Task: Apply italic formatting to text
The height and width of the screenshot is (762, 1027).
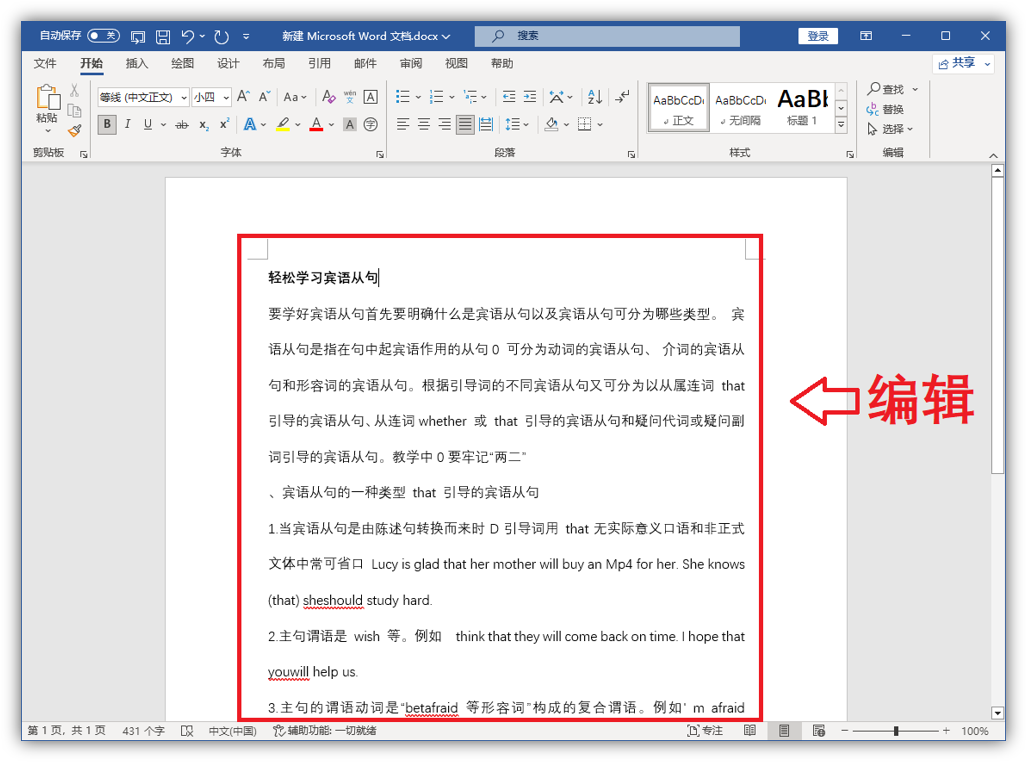Action: click(128, 125)
